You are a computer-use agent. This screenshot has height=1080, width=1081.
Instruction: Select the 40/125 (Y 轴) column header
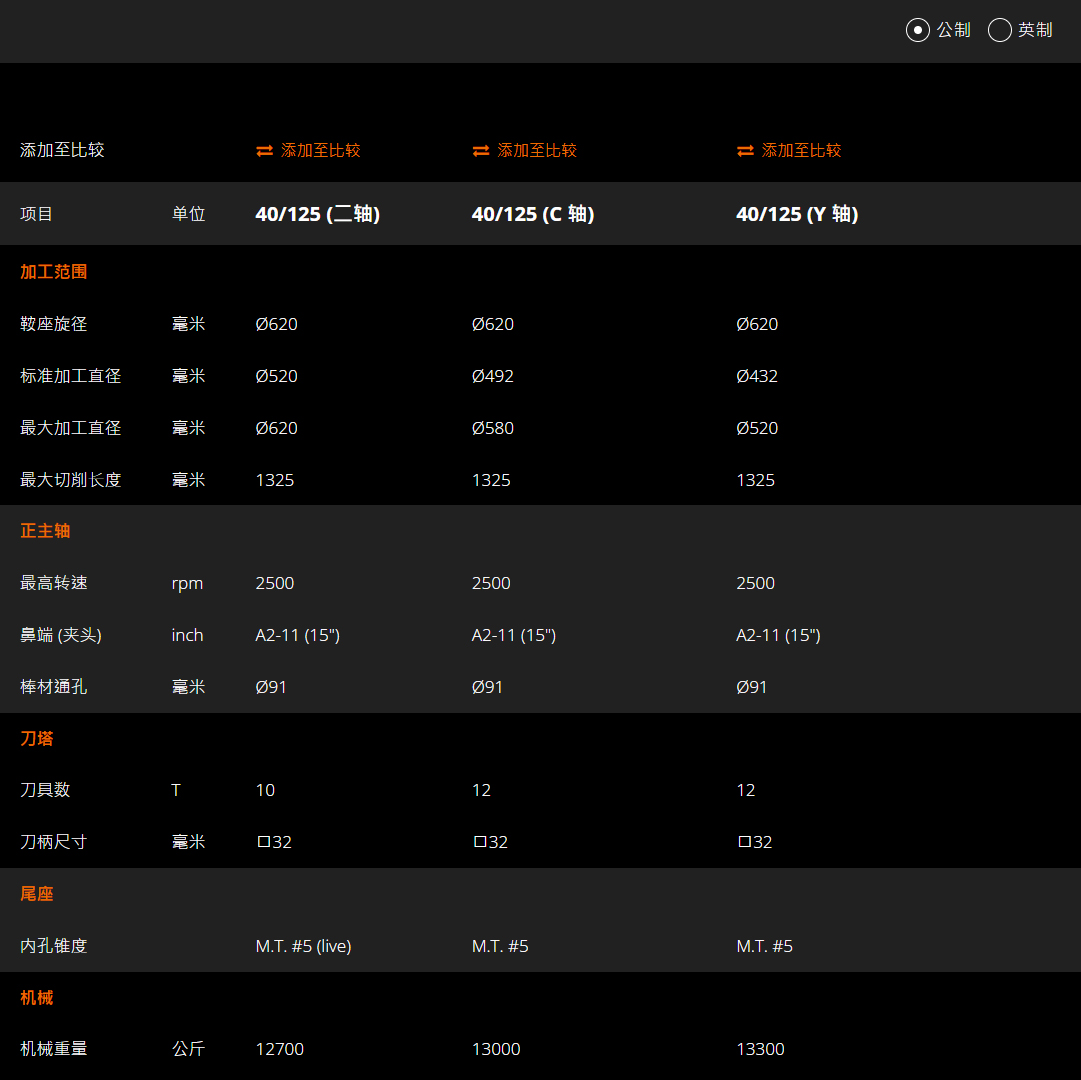[x=797, y=214]
